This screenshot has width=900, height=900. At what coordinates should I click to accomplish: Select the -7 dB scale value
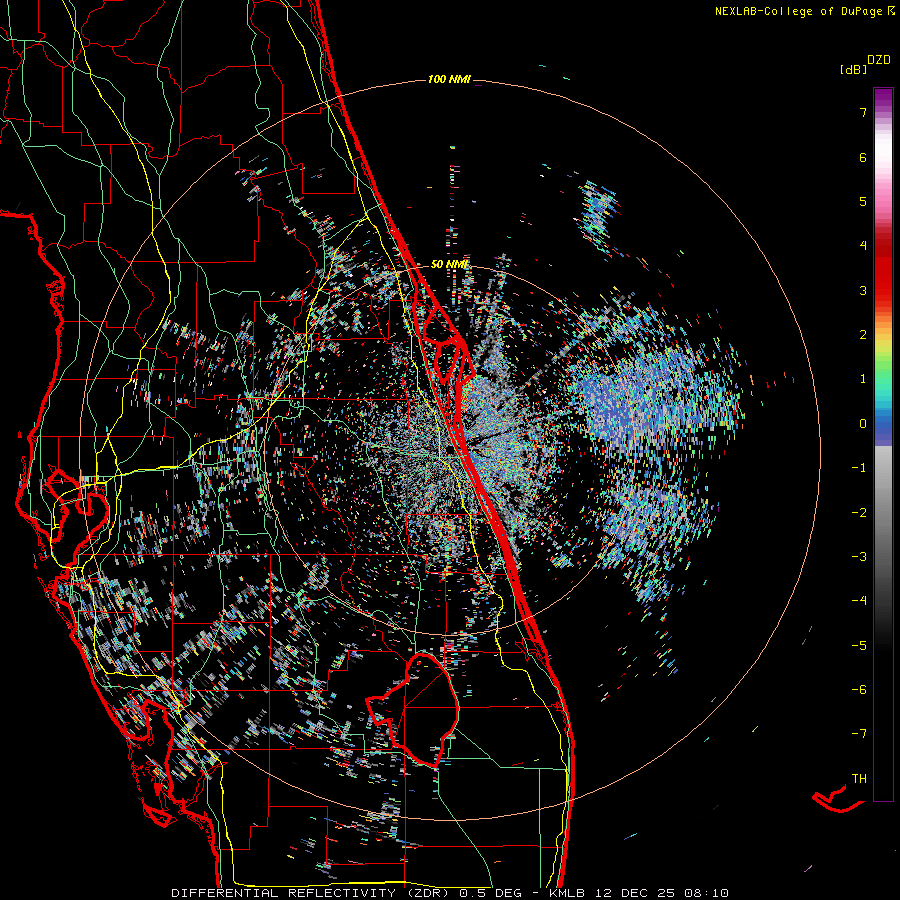(859, 734)
